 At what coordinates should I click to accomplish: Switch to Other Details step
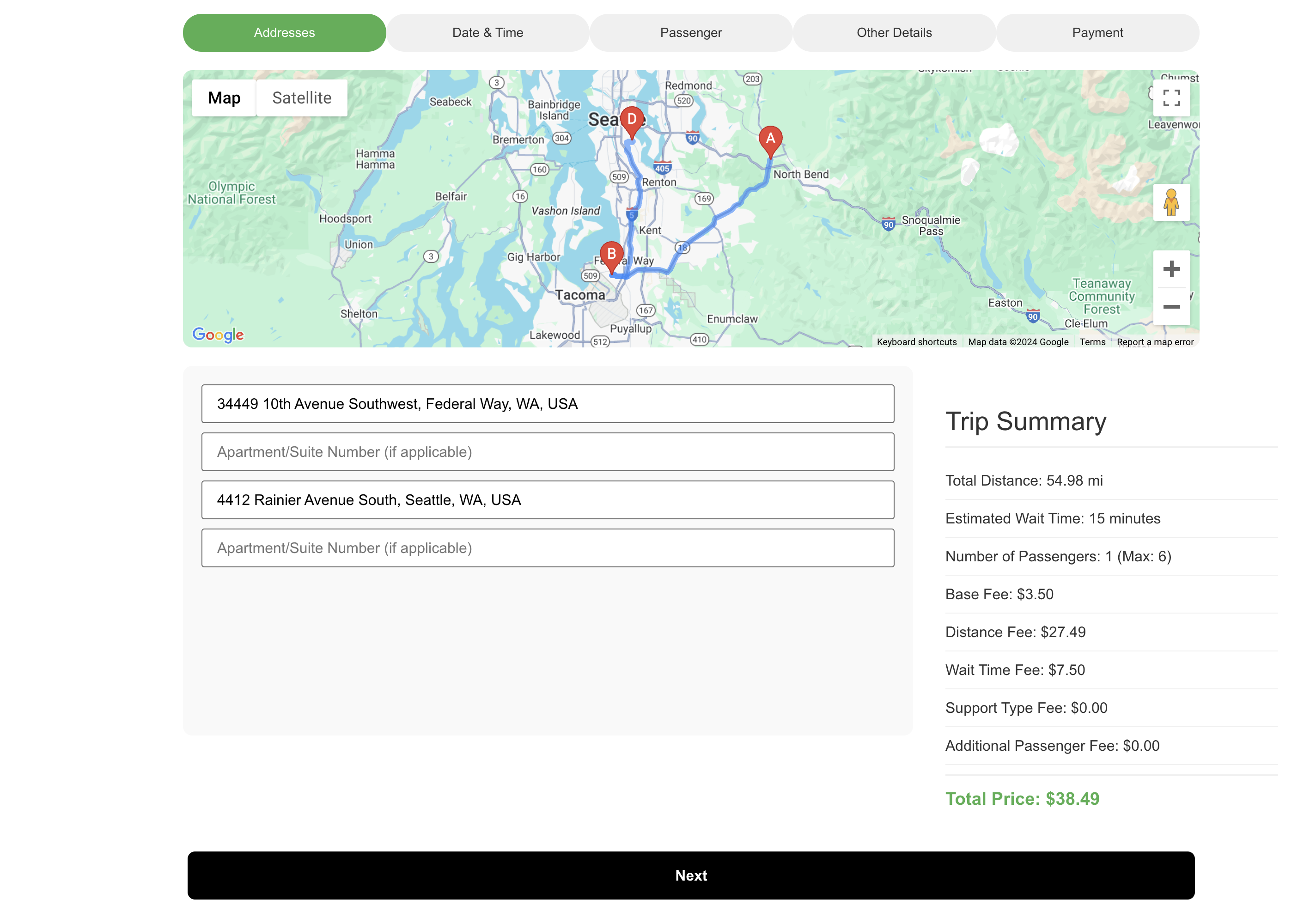click(894, 32)
